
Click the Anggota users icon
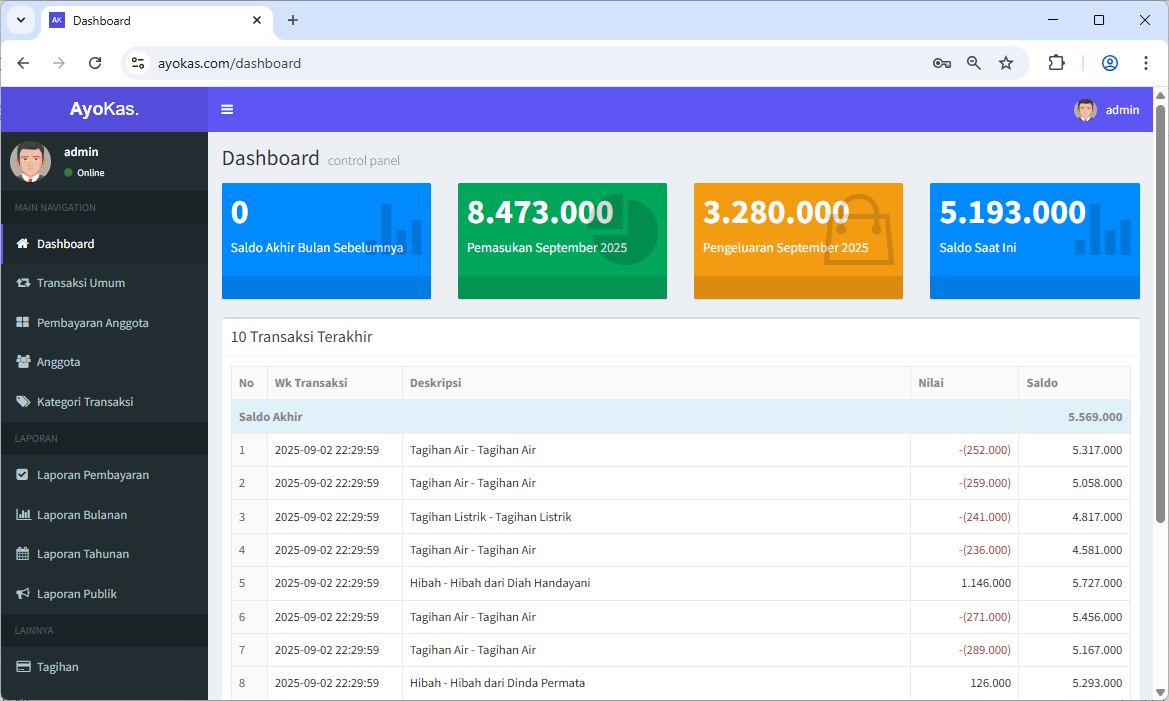click(23, 362)
